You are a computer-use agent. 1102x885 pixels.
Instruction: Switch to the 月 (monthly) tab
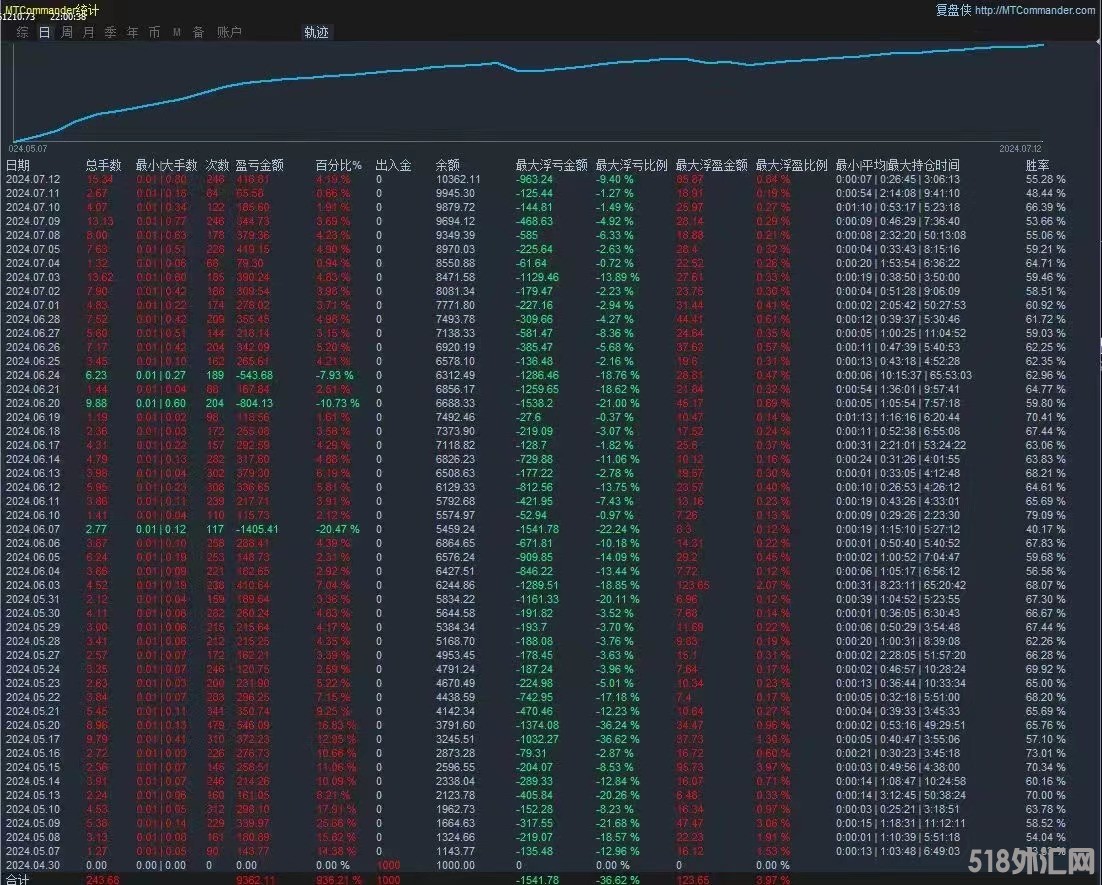[x=88, y=32]
